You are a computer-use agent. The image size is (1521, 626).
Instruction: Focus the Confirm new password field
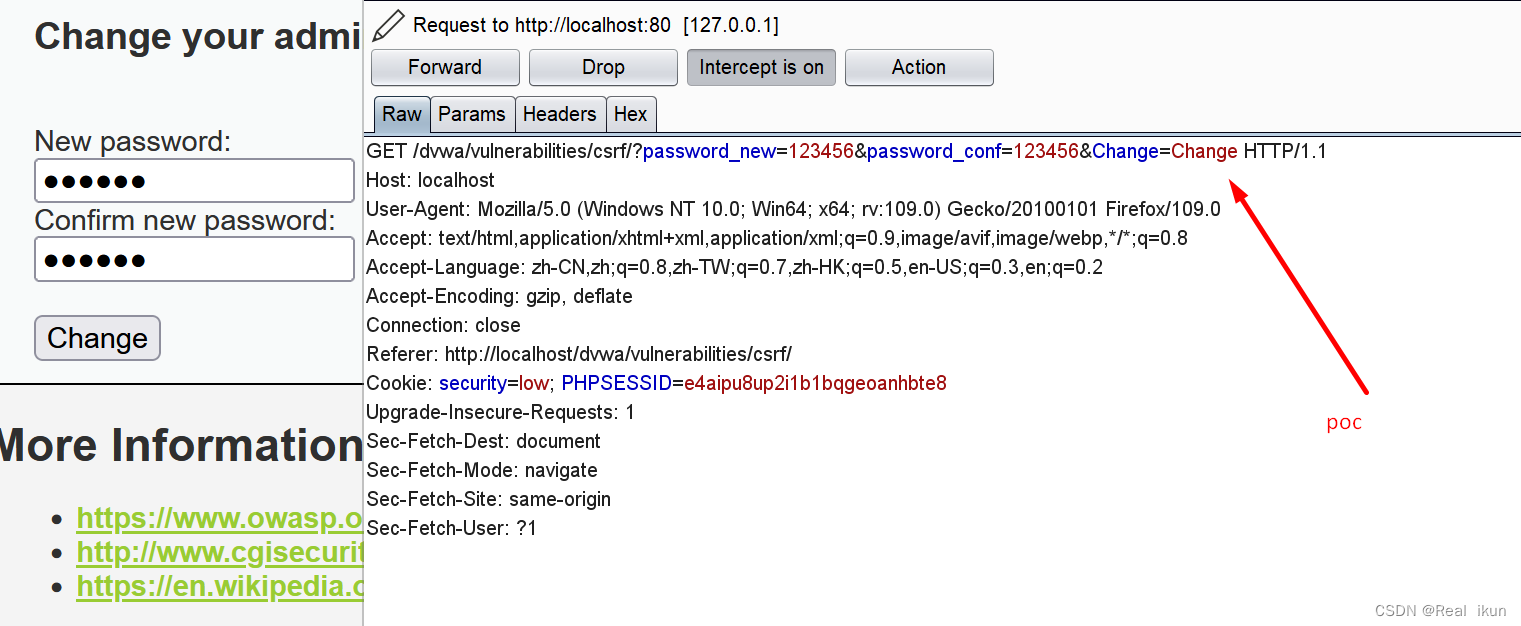click(x=194, y=259)
